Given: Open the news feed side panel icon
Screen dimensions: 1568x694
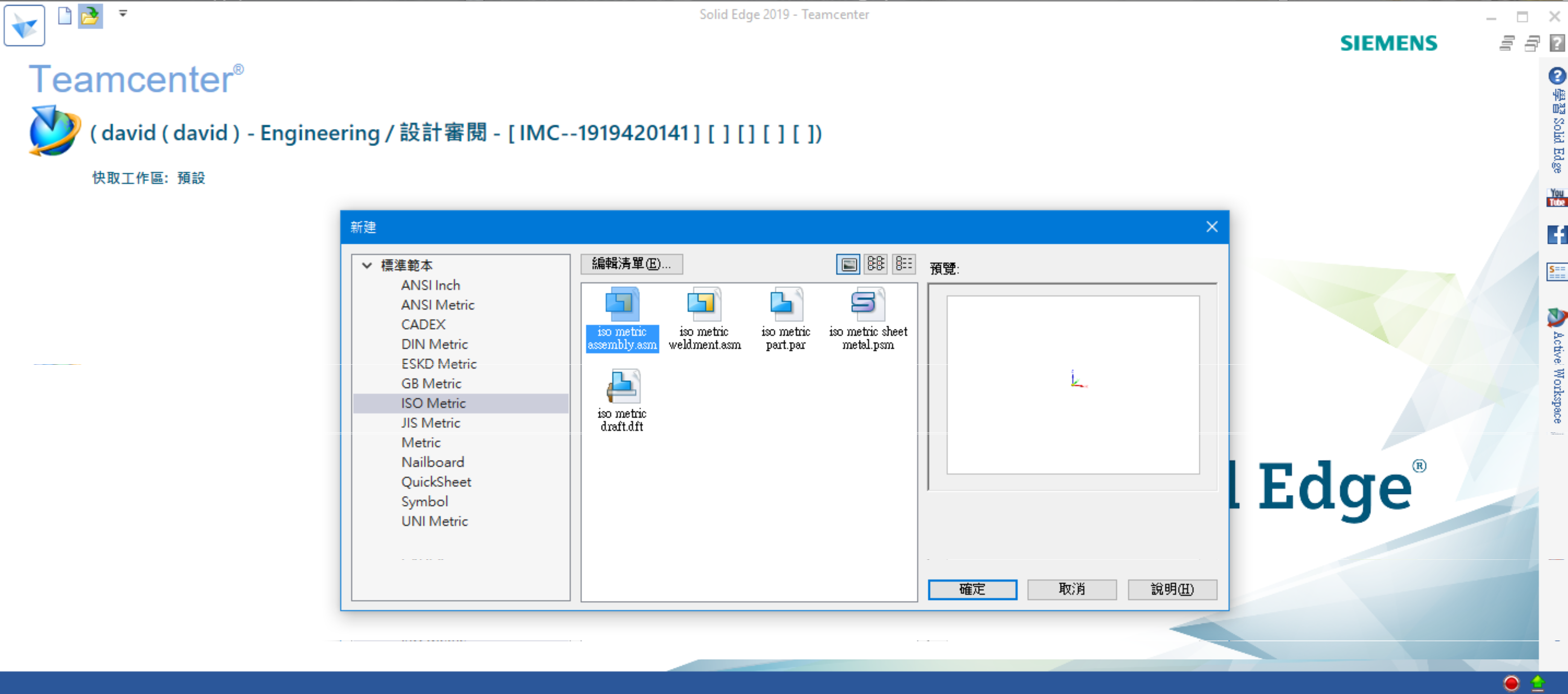Looking at the screenshot, I should tap(1557, 272).
